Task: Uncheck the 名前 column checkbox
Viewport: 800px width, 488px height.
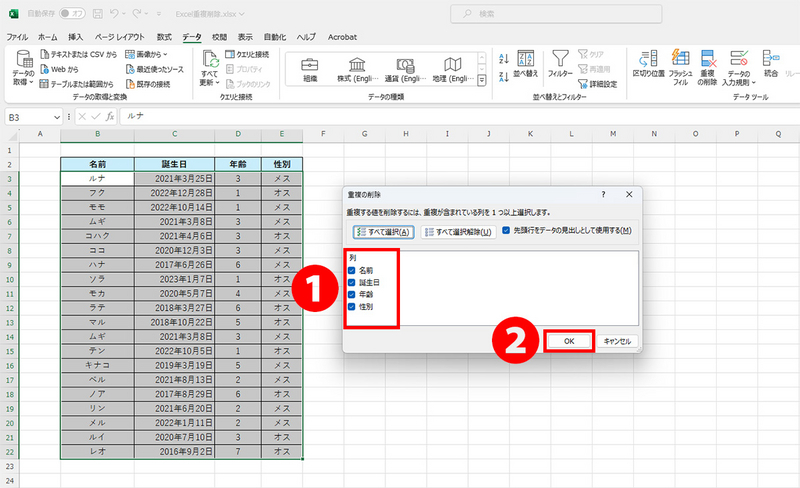Action: click(x=352, y=270)
